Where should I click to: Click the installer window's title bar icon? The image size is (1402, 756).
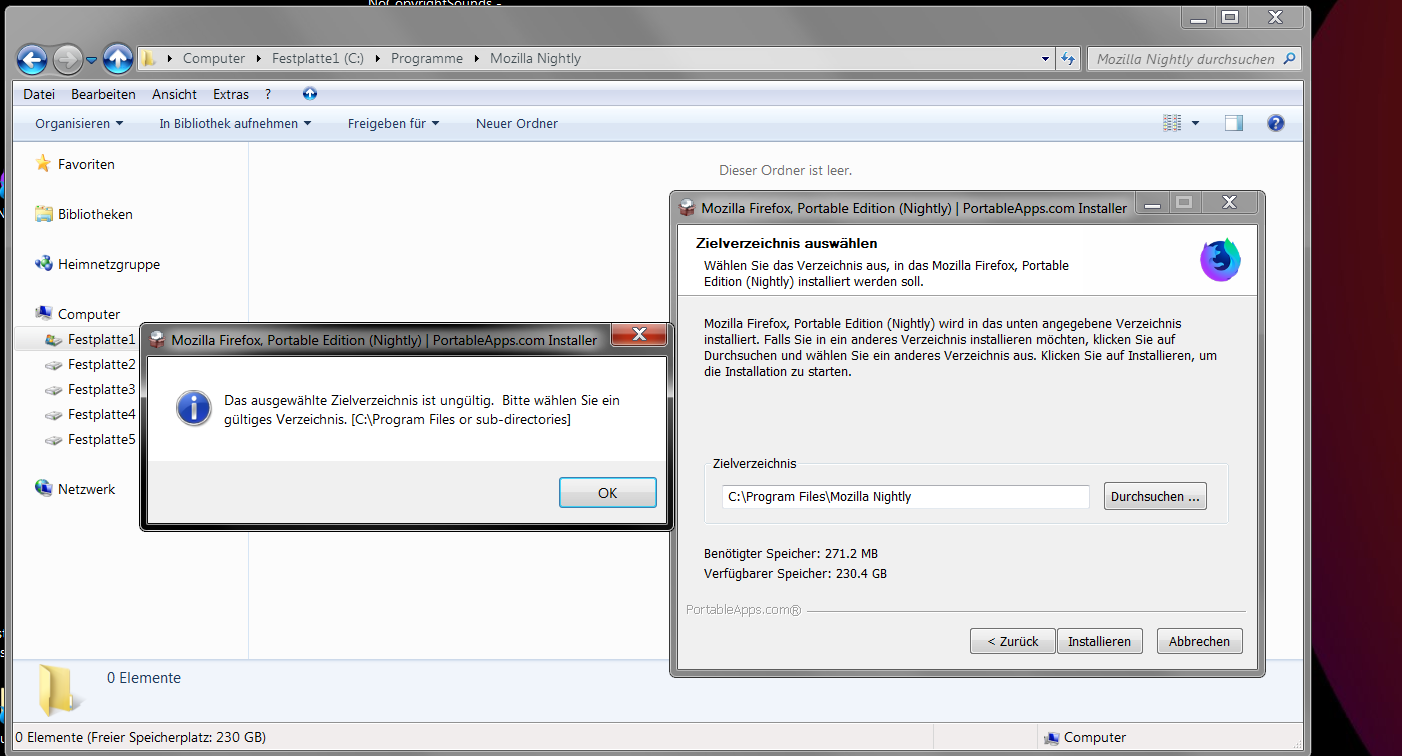pos(687,208)
